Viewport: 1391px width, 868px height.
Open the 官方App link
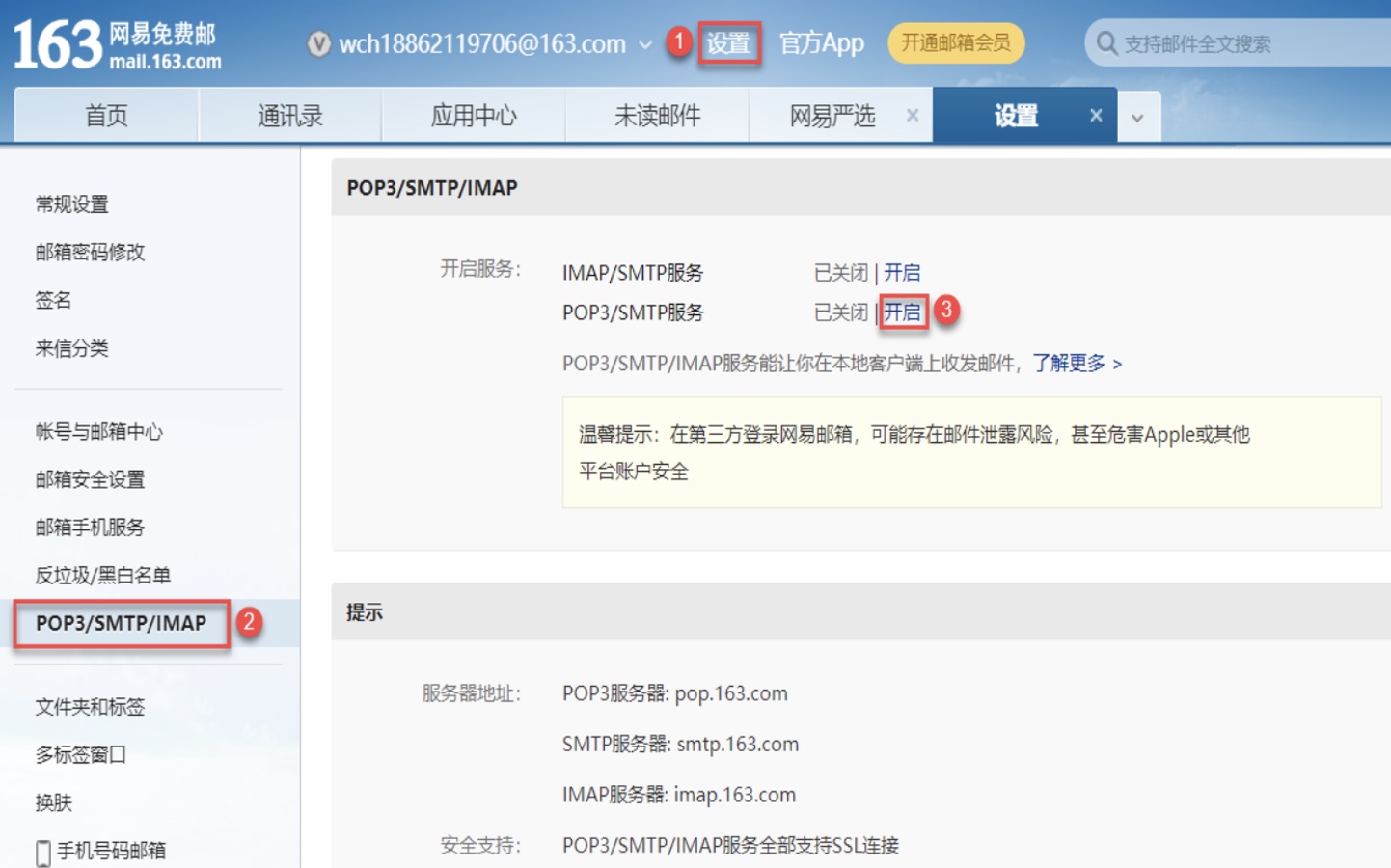tap(822, 43)
